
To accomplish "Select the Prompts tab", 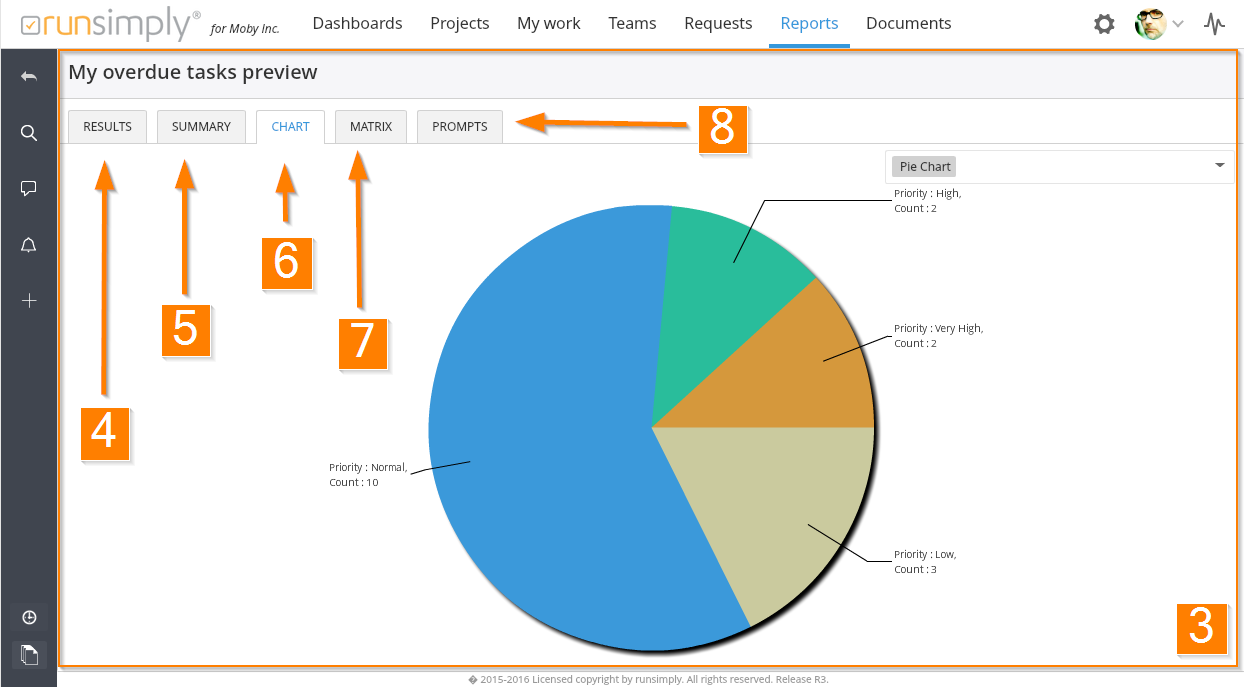I will tap(459, 127).
